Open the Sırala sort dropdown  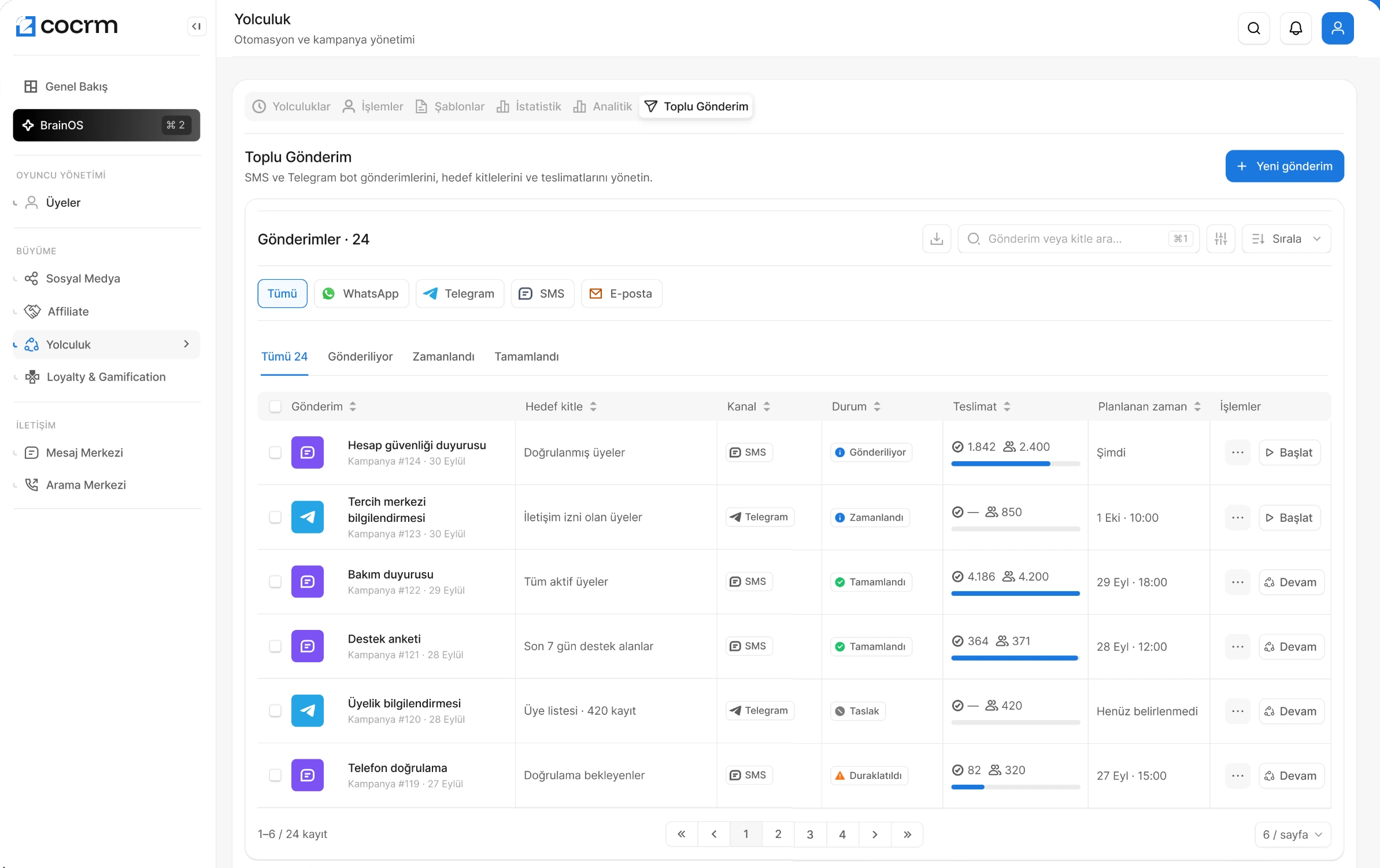[x=1286, y=239]
